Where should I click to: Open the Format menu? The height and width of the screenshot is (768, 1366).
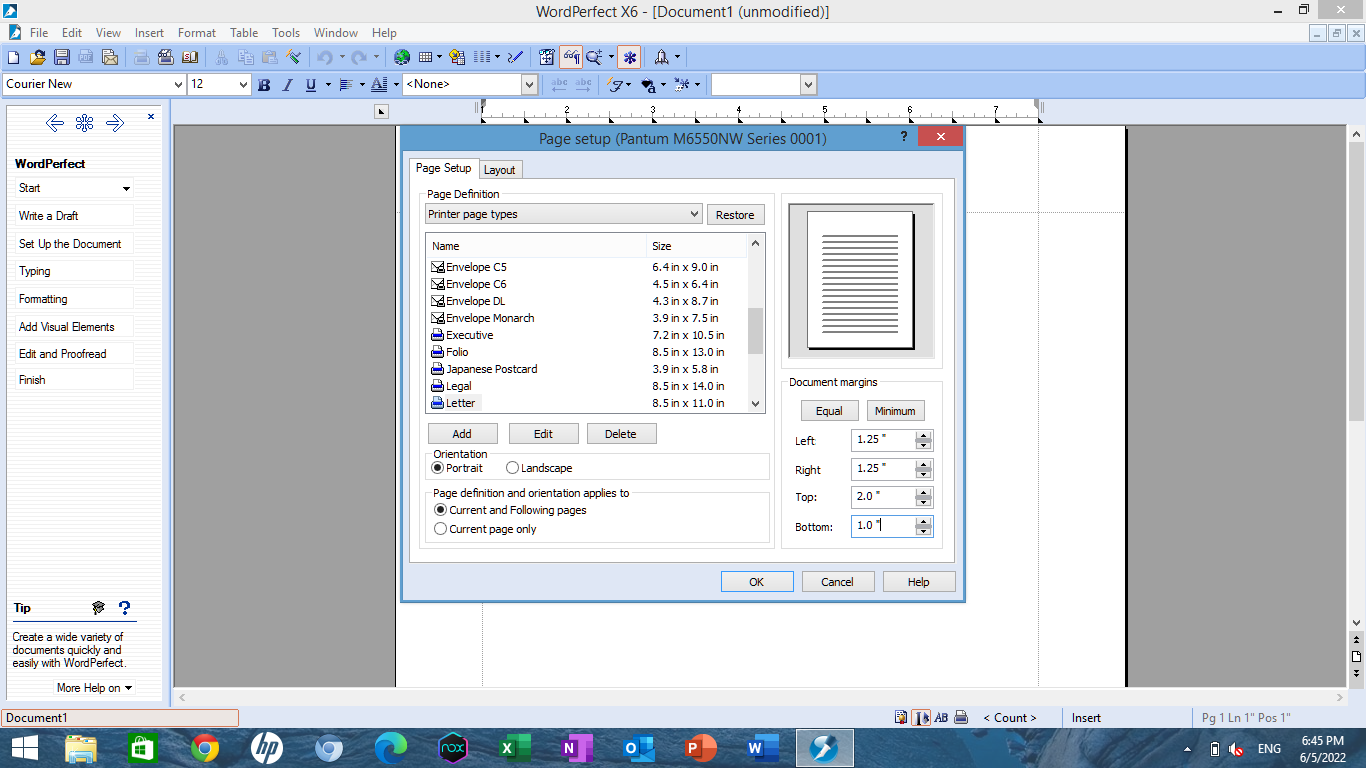tap(196, 32)
